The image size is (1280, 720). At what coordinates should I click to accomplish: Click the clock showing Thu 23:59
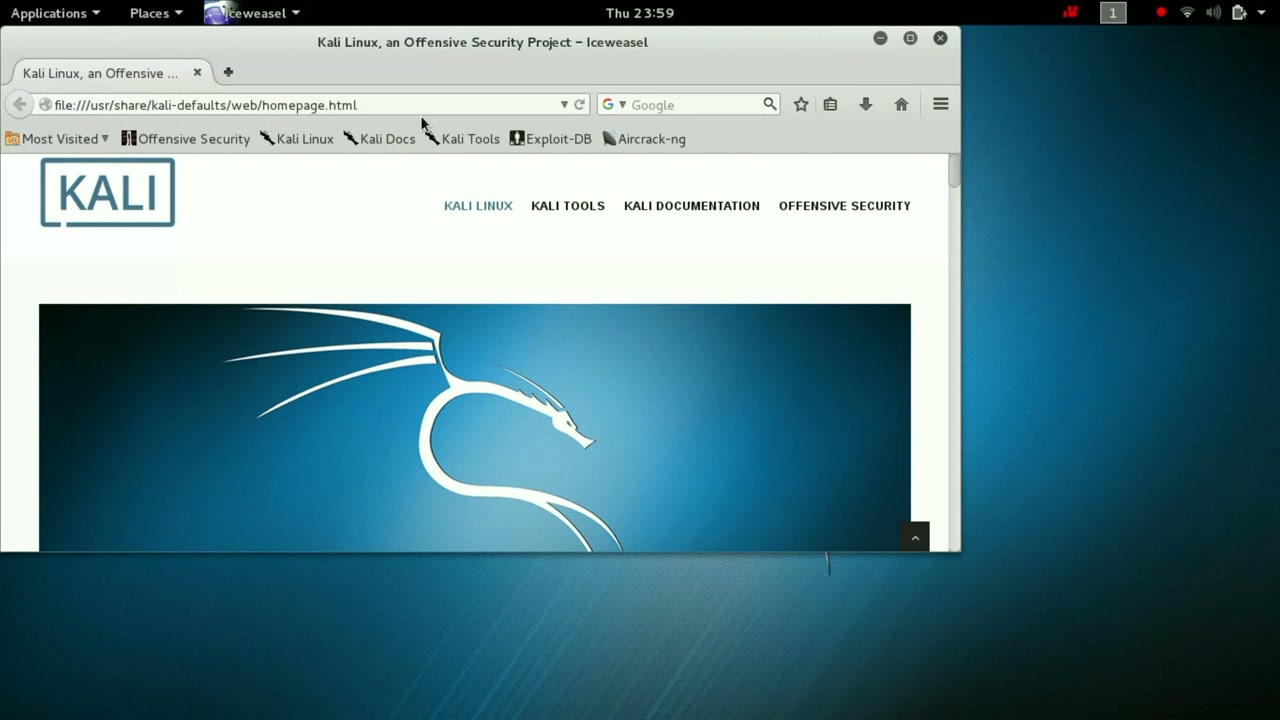click(640, 13)
